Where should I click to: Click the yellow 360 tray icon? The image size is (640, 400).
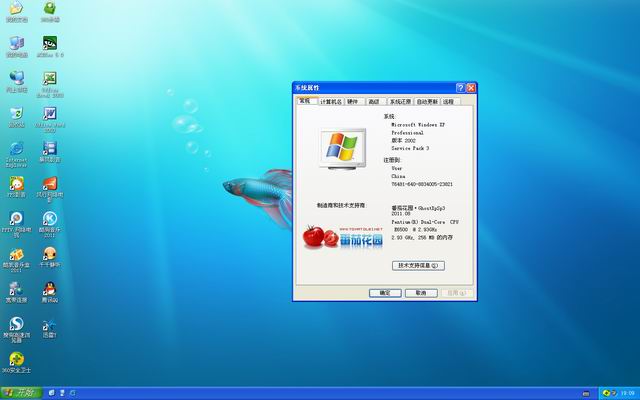click(606, 393)
